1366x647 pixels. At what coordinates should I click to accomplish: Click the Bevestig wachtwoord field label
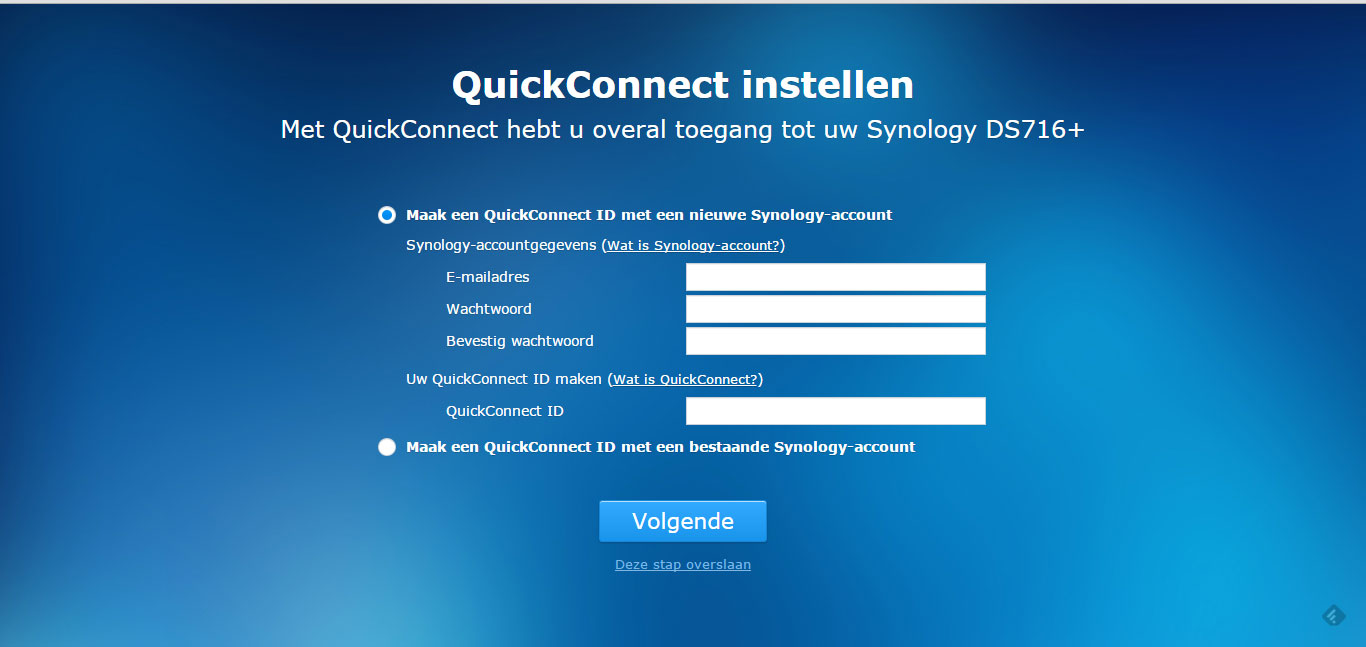coord(520,341)
